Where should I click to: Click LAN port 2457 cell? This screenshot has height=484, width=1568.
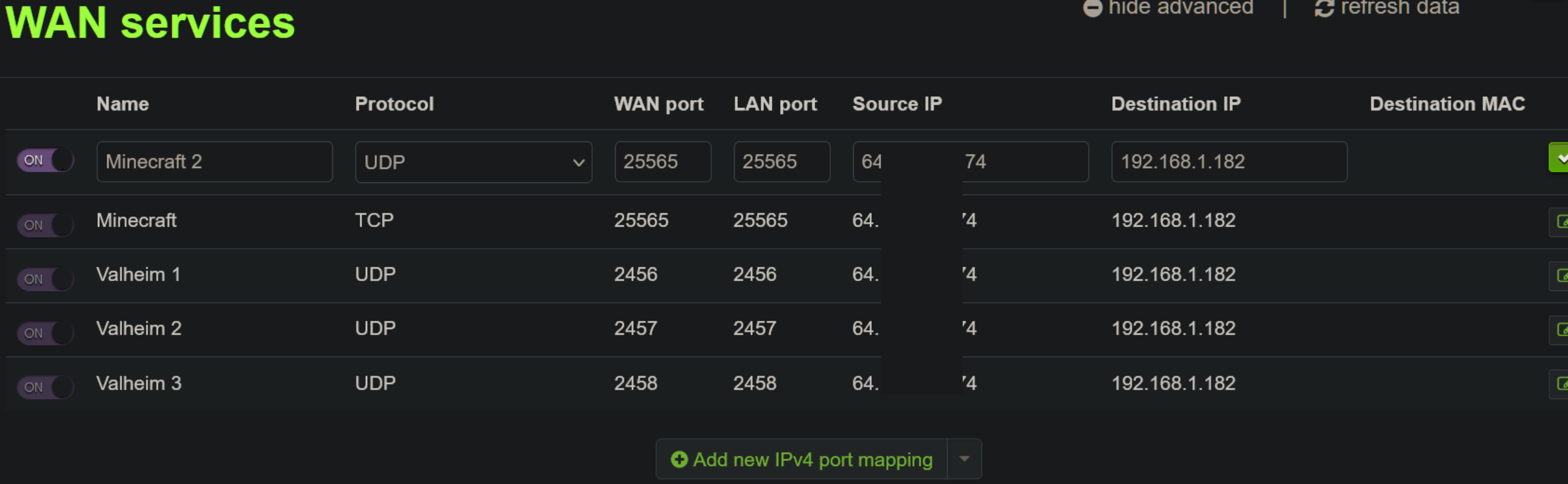click(x=755, y=328)
